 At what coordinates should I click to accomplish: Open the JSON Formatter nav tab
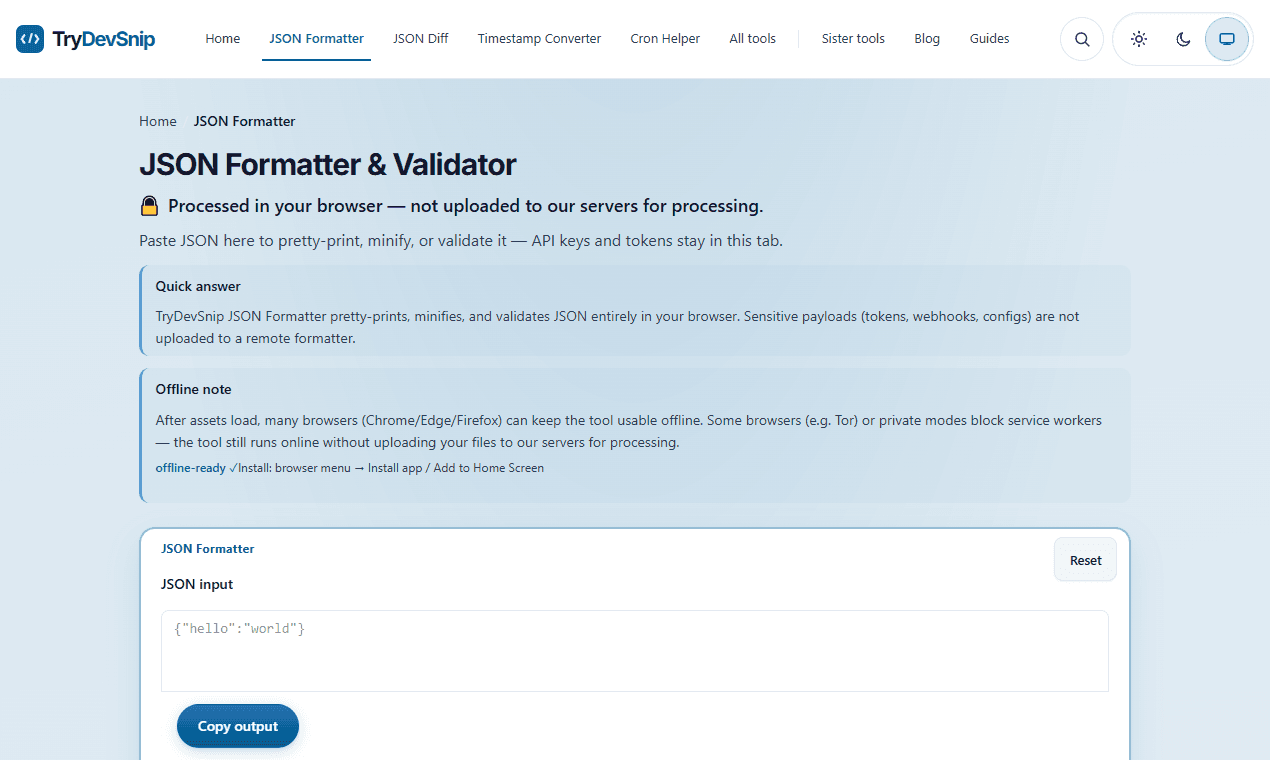(317, 39)
